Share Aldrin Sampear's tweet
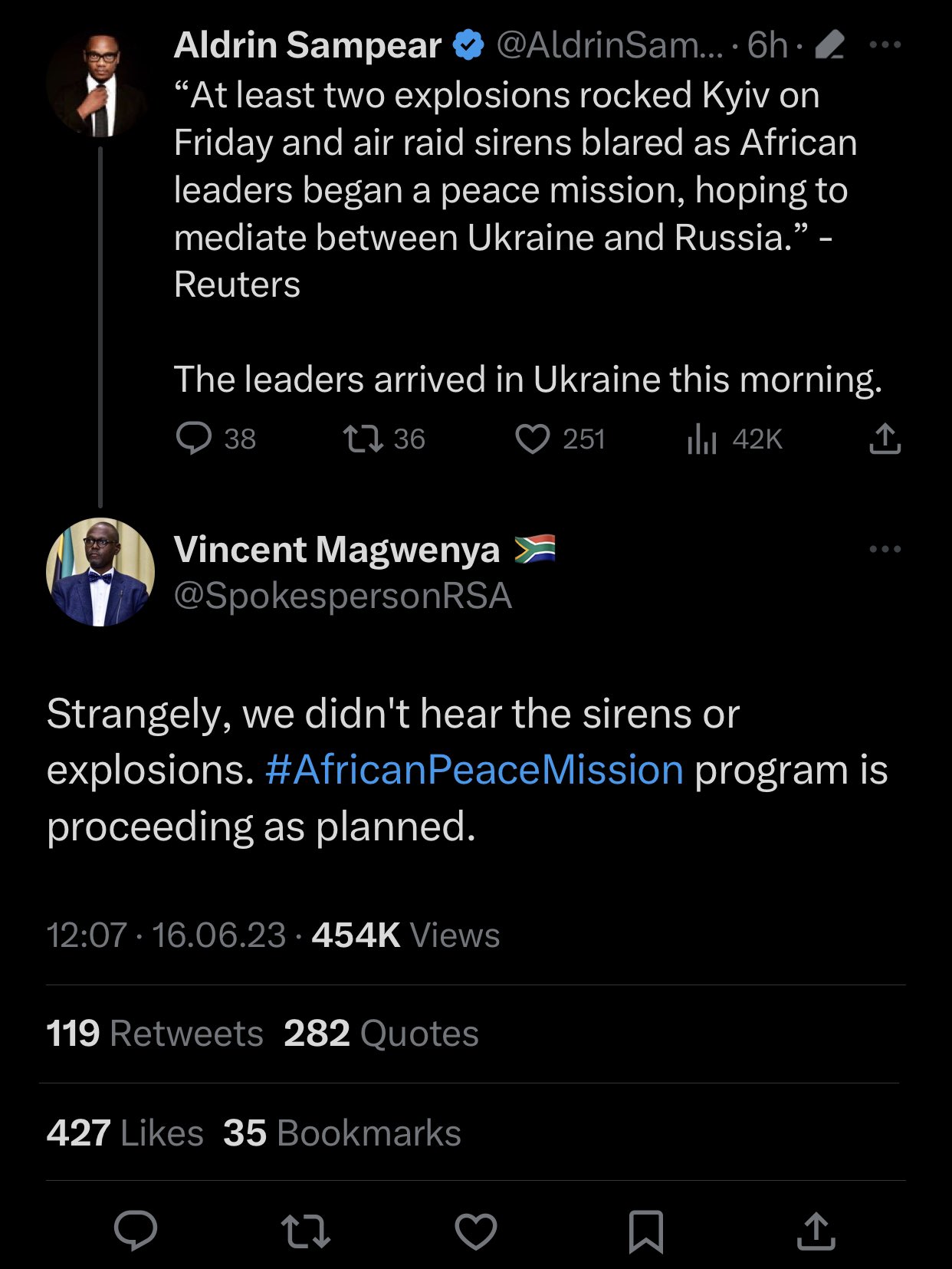 coord(885,439)
